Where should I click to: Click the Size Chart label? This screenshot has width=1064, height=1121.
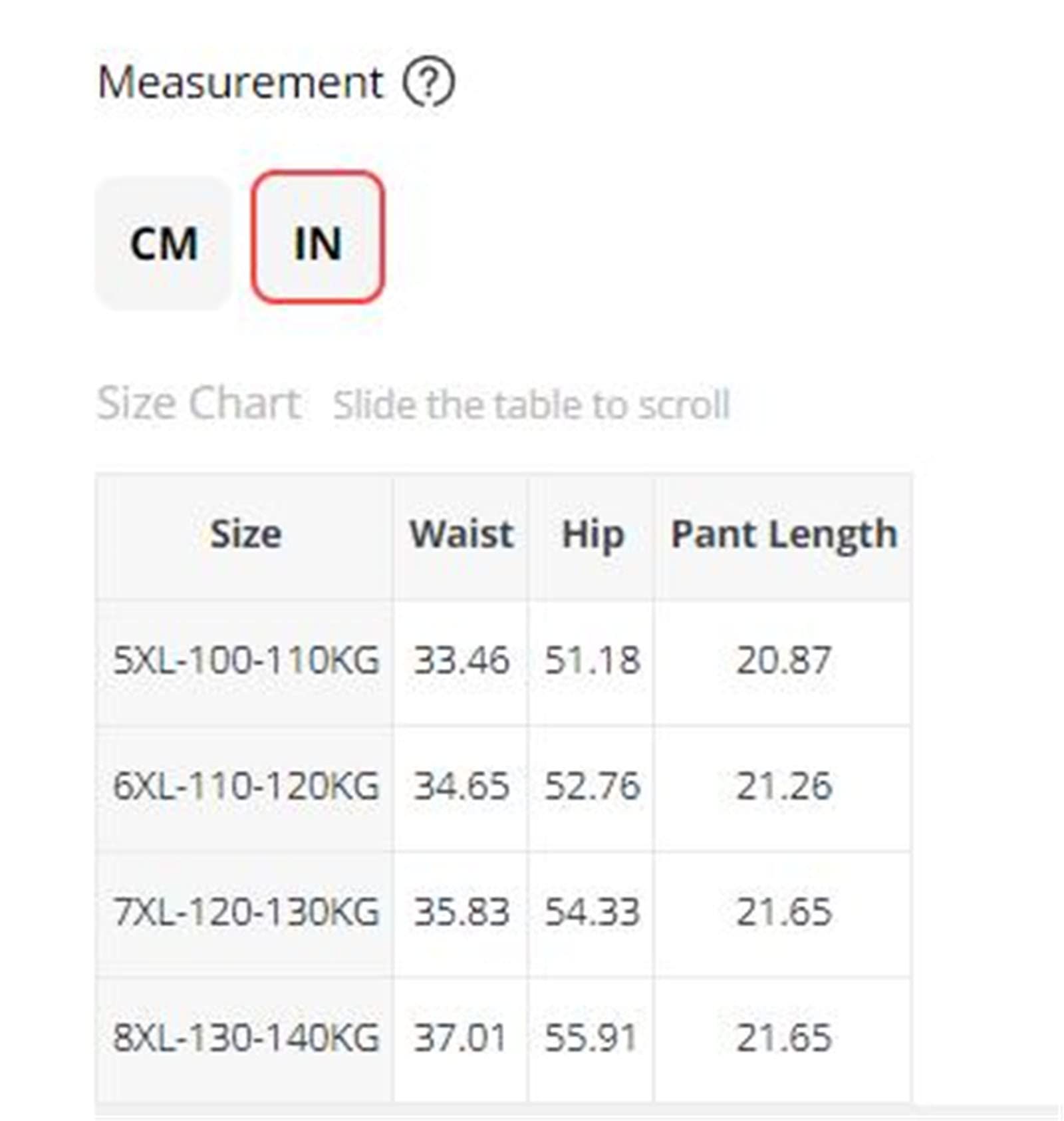[x=199, y=403]
